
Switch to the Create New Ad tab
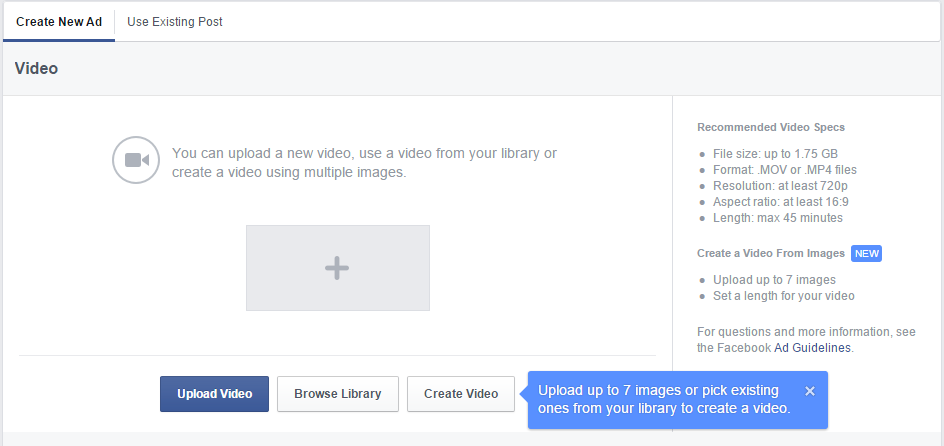coord(59,21)
